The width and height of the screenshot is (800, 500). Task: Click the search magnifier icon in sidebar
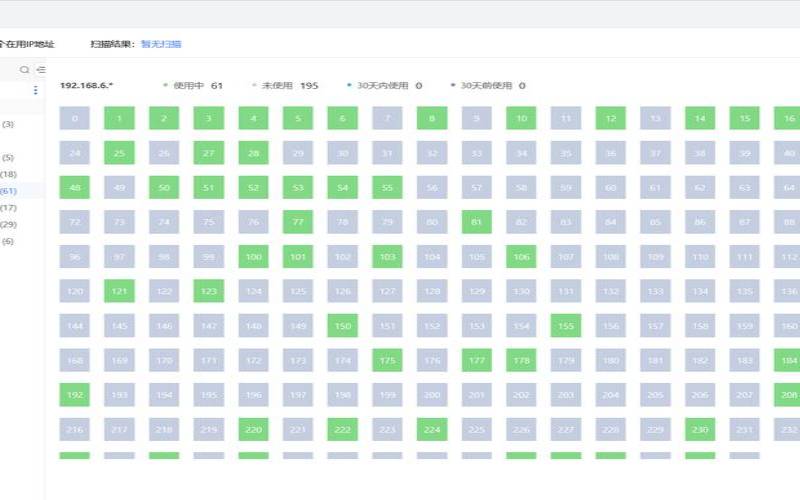[25, 70]
